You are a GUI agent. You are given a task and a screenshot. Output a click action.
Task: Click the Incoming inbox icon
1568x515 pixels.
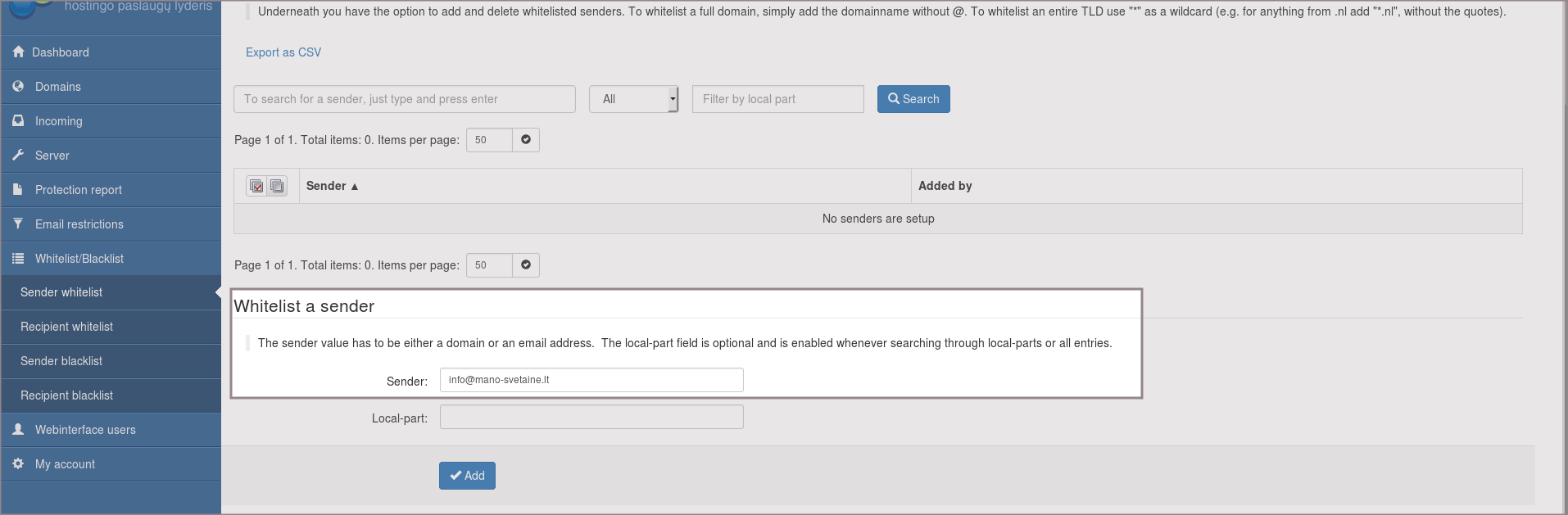pyautogui.click(x=19, y=120)
